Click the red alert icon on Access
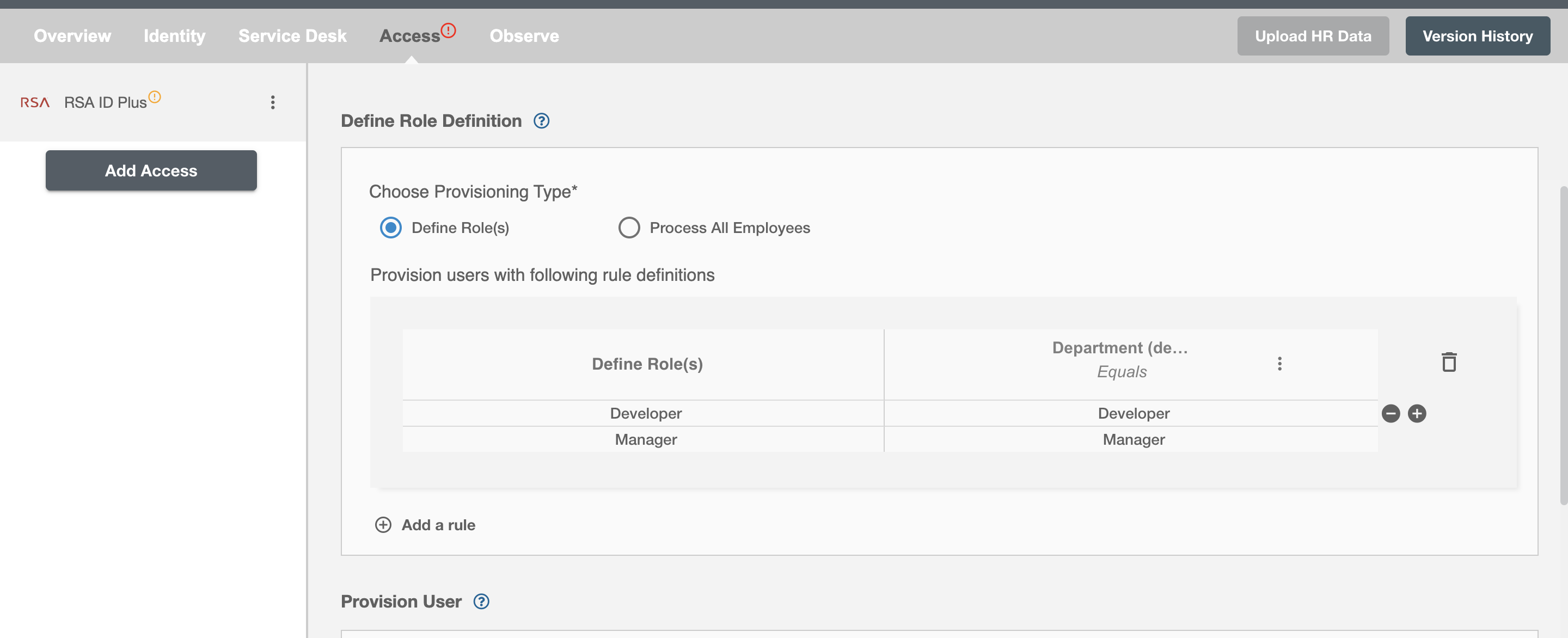The height and width of the screenshot is (638, 1568). tap(448, 30)
